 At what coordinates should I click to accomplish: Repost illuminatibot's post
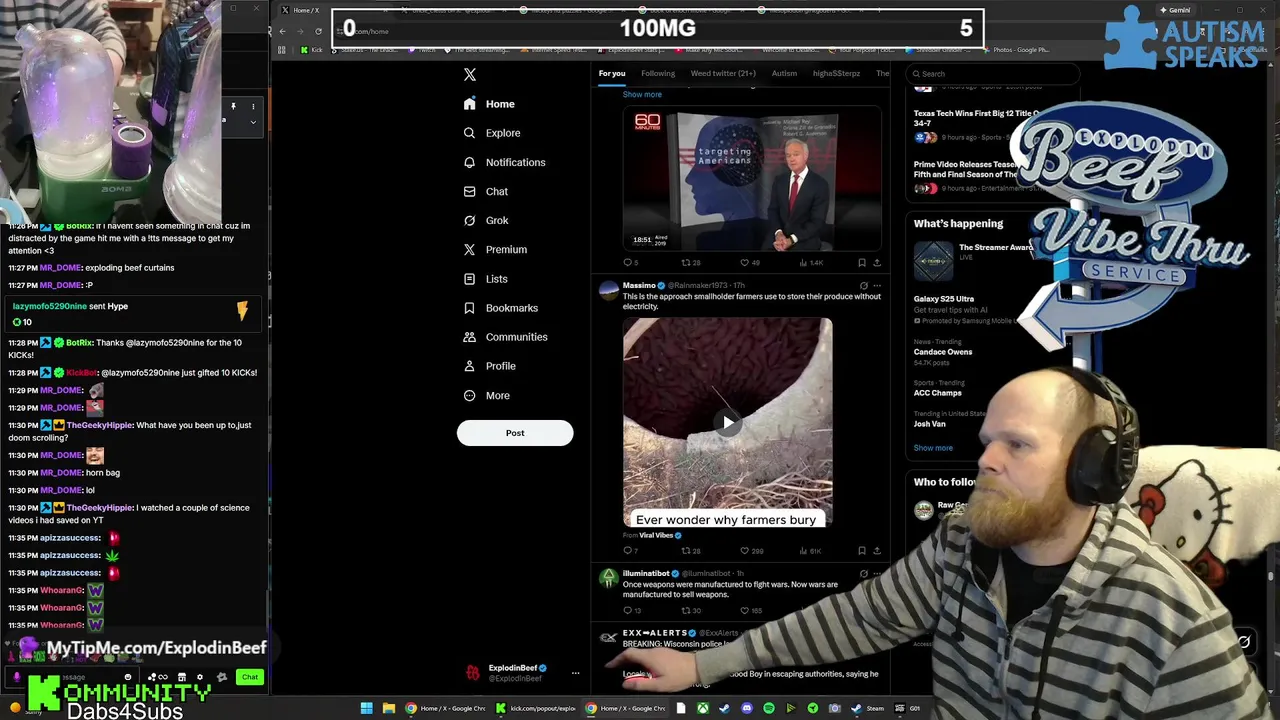click(x=691, y=610)
